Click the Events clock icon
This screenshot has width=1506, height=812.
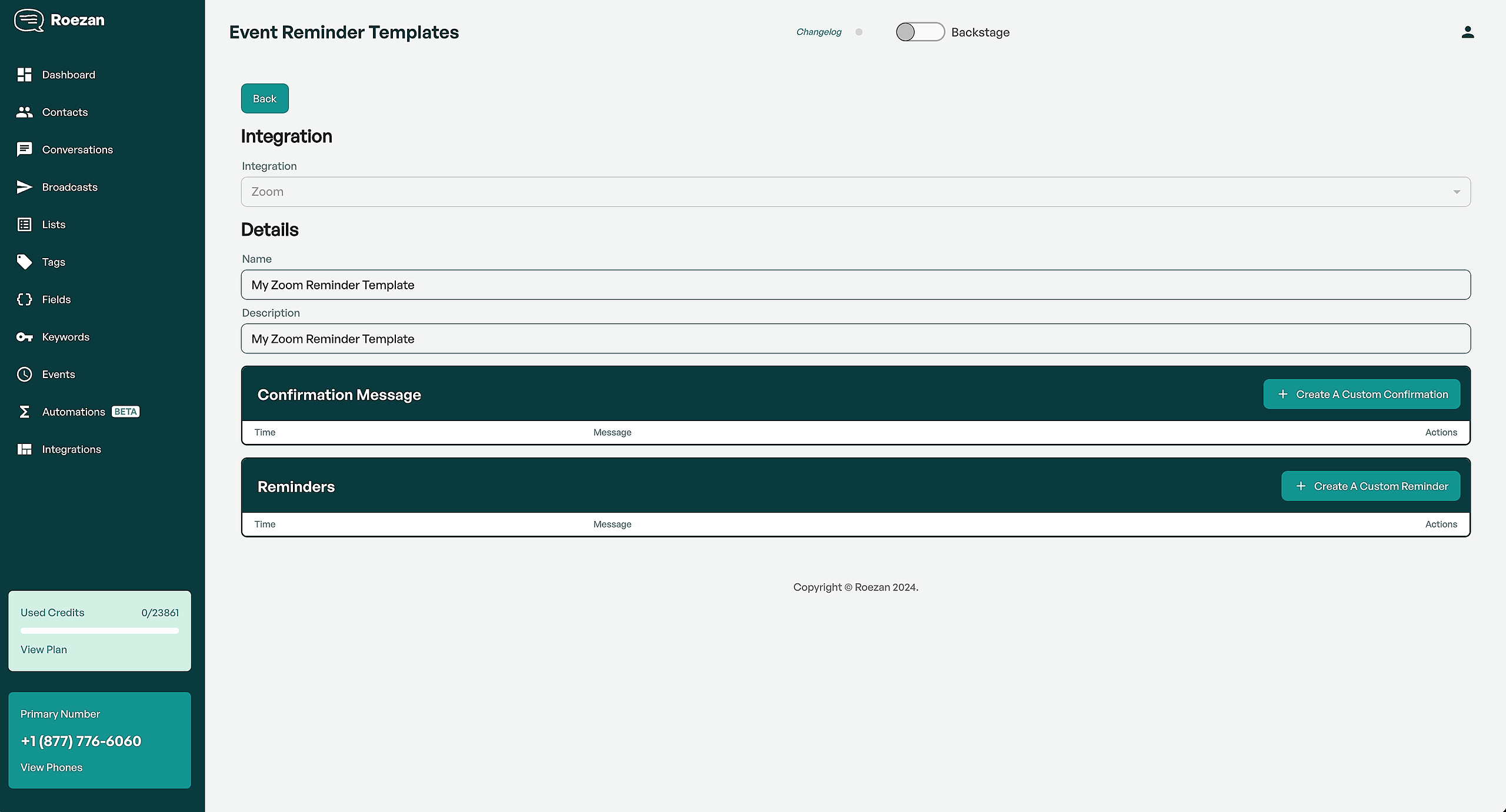pos(24,375)
